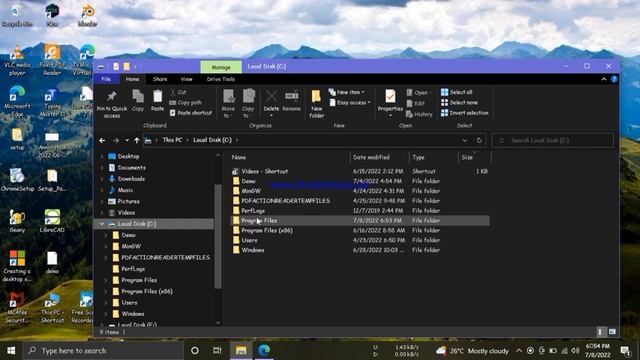This screenshot has height=360, width=640.
Task: Expand Desktop in navigation pane
Action: [102, 156]
